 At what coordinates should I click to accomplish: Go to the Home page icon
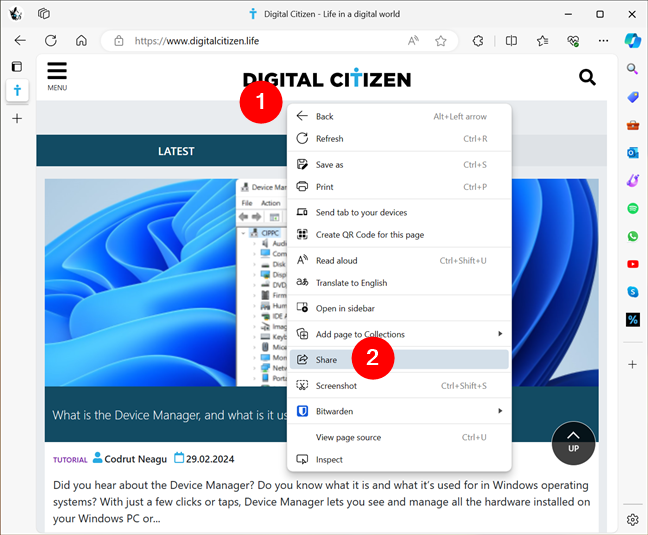point(81,40)
